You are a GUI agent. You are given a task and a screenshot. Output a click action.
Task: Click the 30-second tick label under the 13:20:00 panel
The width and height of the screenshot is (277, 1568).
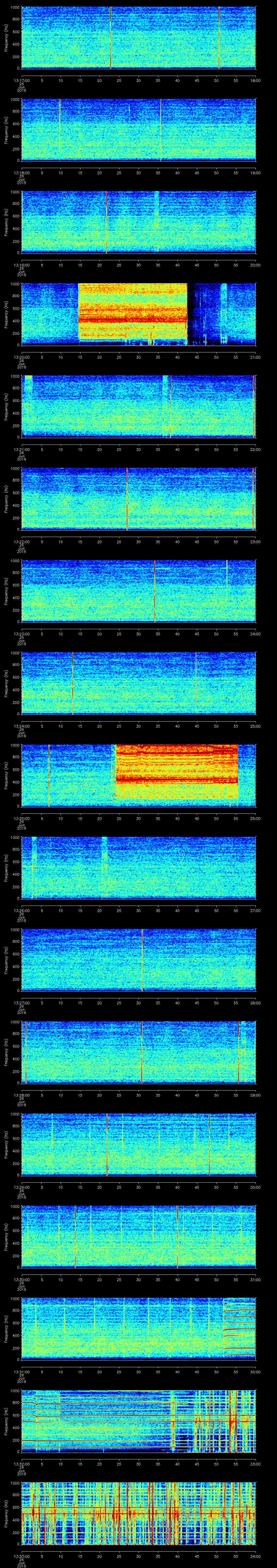pos(138,357)
